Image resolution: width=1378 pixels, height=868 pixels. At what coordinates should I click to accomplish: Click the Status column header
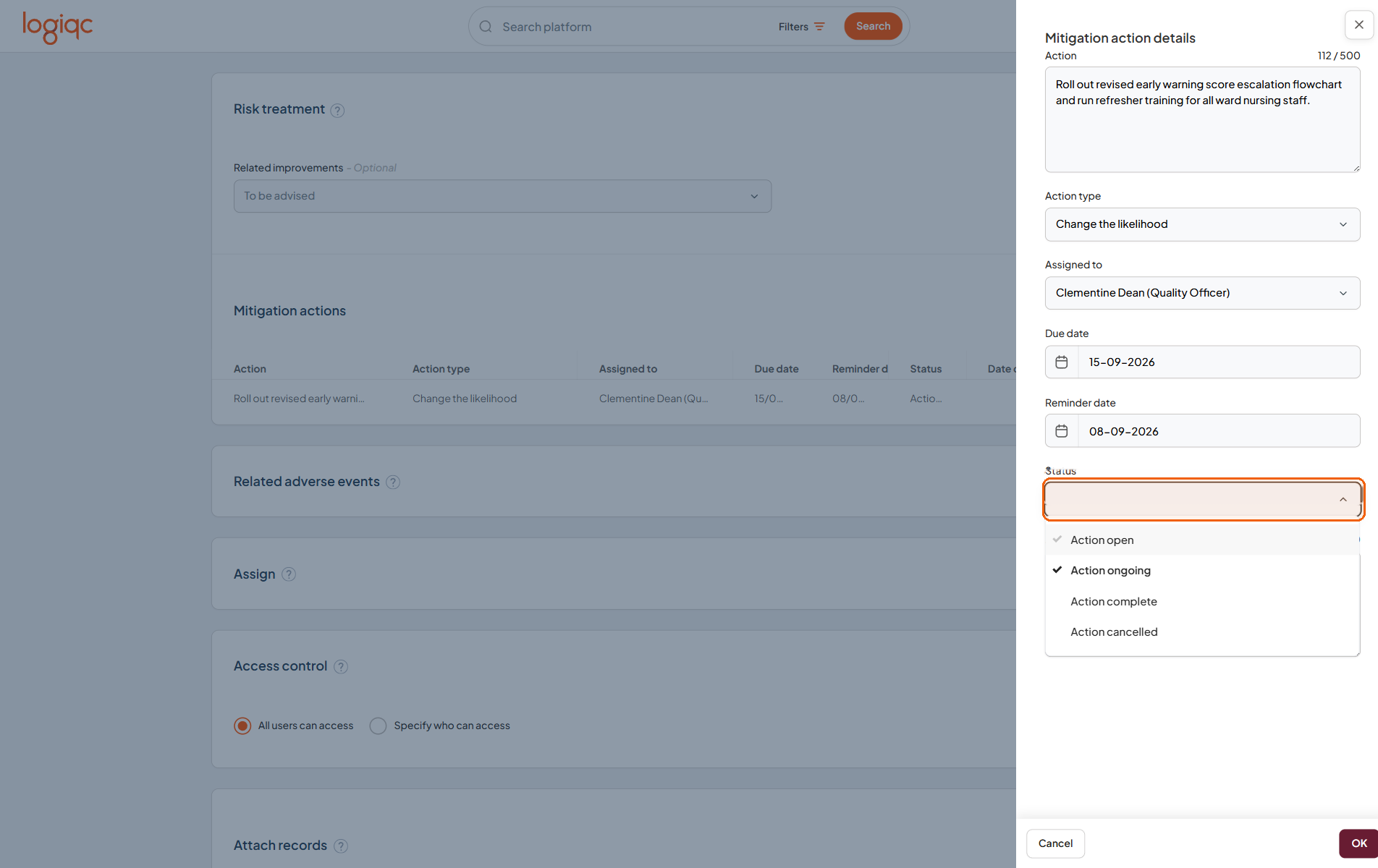(926, 369)
